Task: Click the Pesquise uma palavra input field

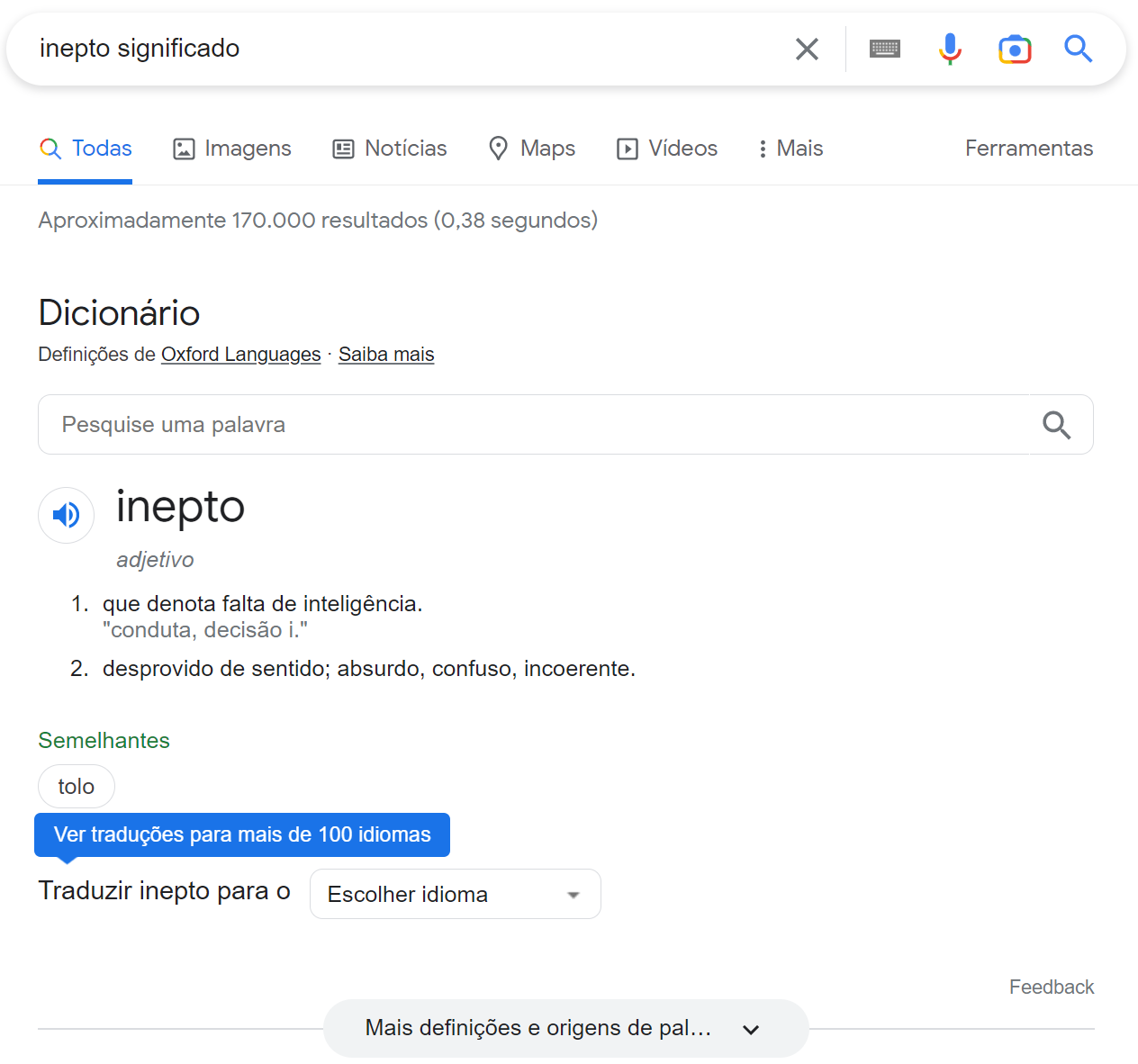Action: (x=360, y=424)
